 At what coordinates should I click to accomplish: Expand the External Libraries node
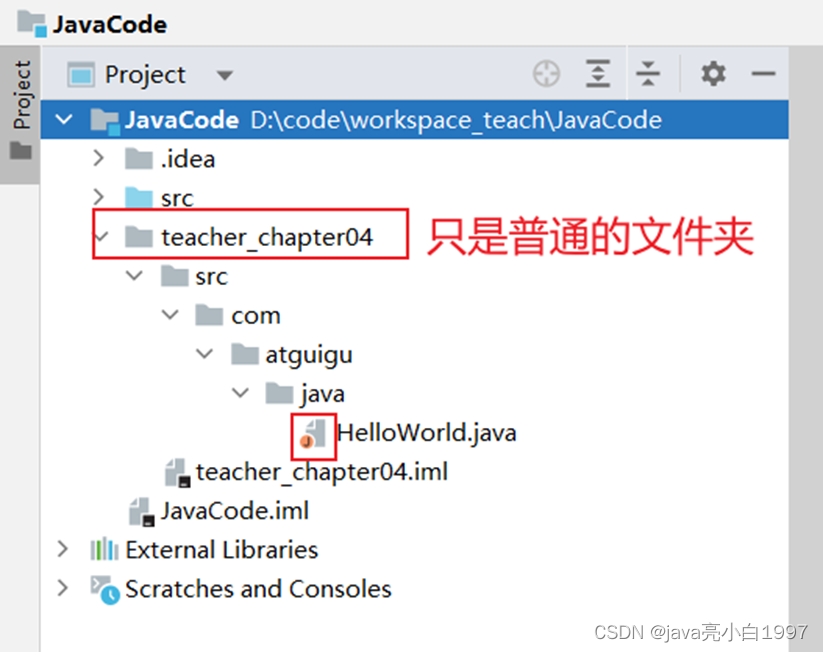coord(63,549)
